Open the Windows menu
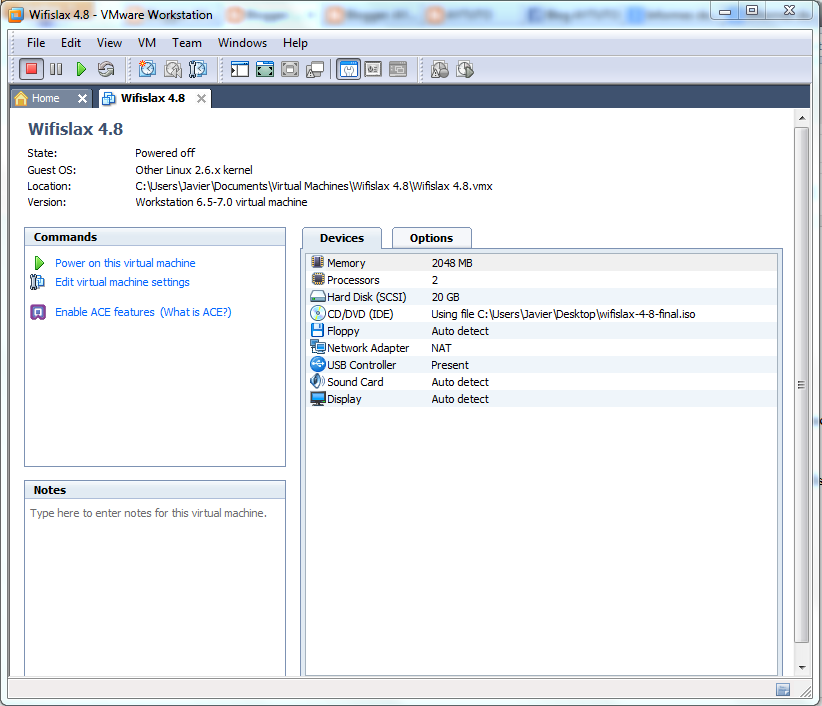 click(242, 43)
